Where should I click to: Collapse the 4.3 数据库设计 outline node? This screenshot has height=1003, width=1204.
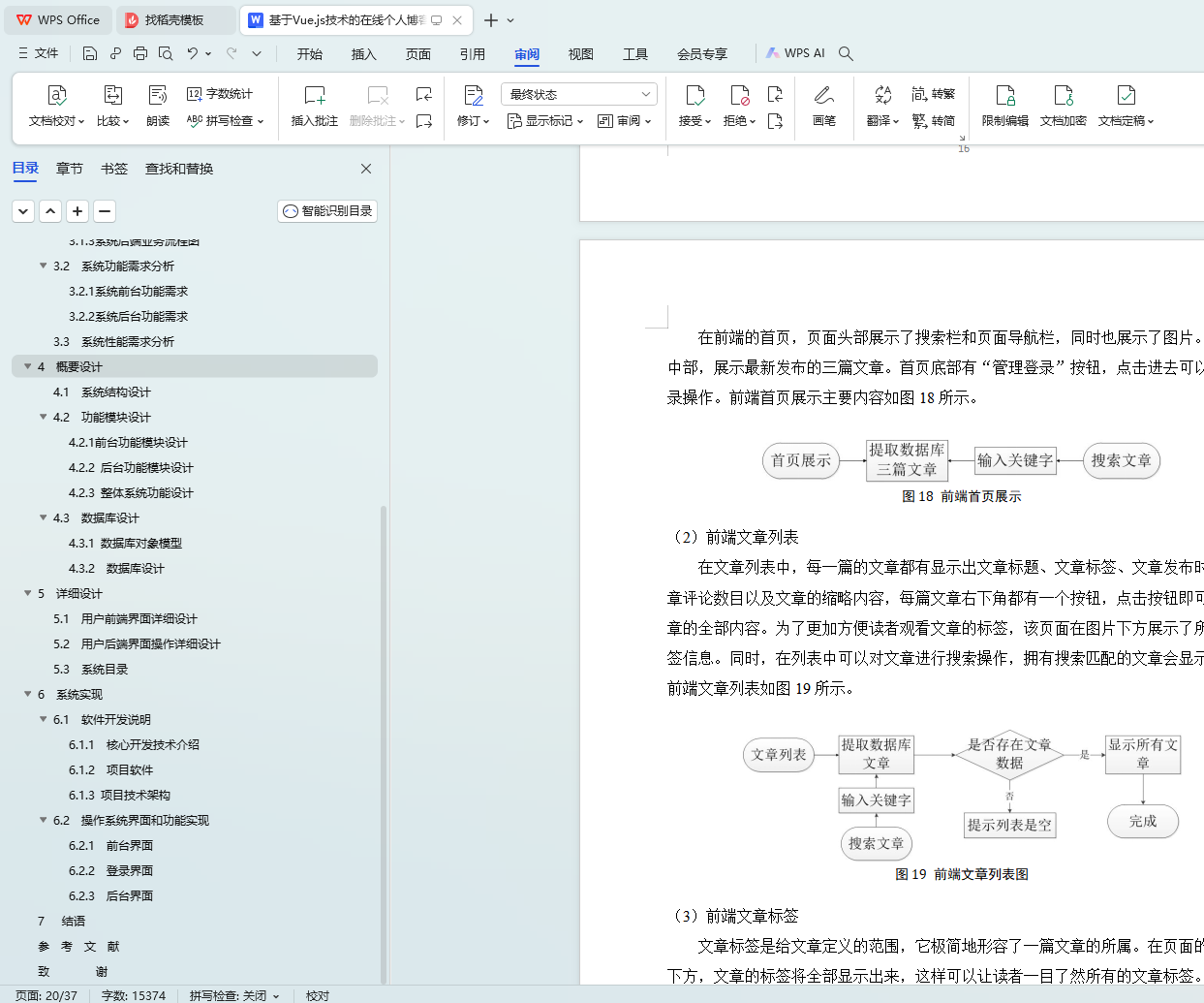tap(43, 517)
